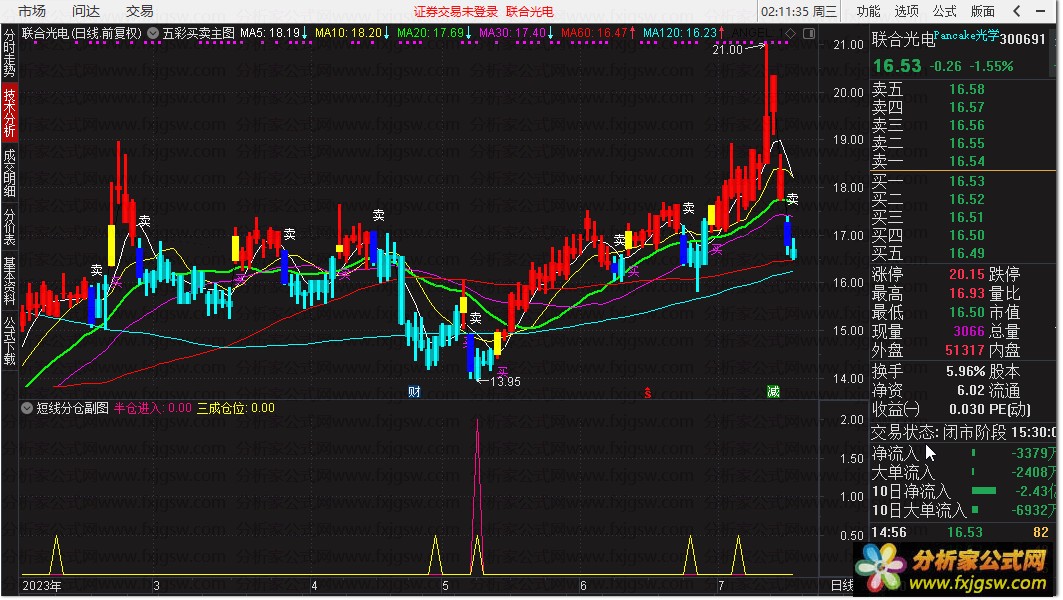Click the panel layout icon in chart header
Image resolution: width=1063 pixels, height=600 pixels.
(x=809, y=33)
